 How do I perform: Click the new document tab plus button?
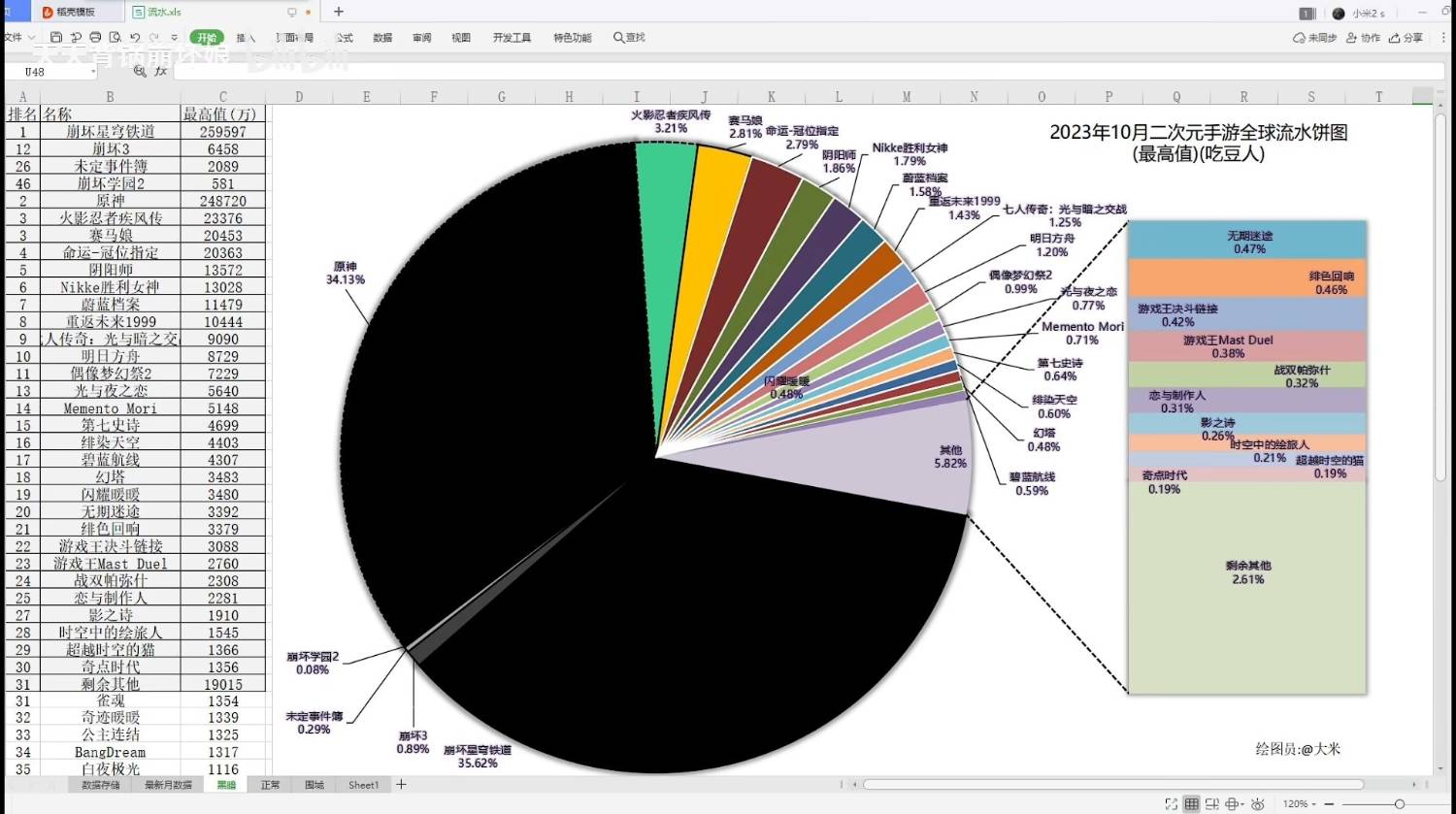click(339, 12)
